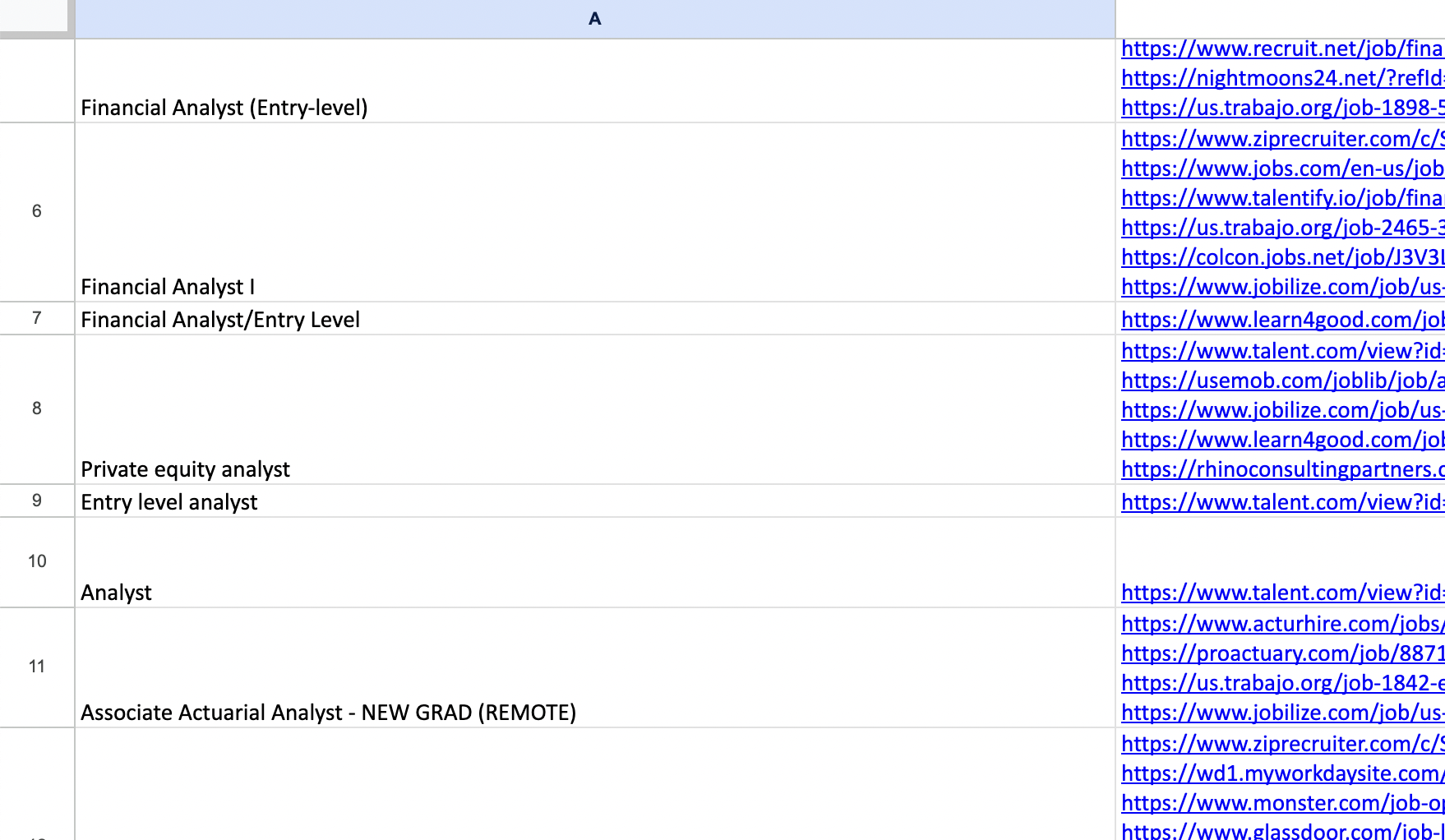1445x840 pixels.
Task: Select row 9 header
Action: click(36, 501)
